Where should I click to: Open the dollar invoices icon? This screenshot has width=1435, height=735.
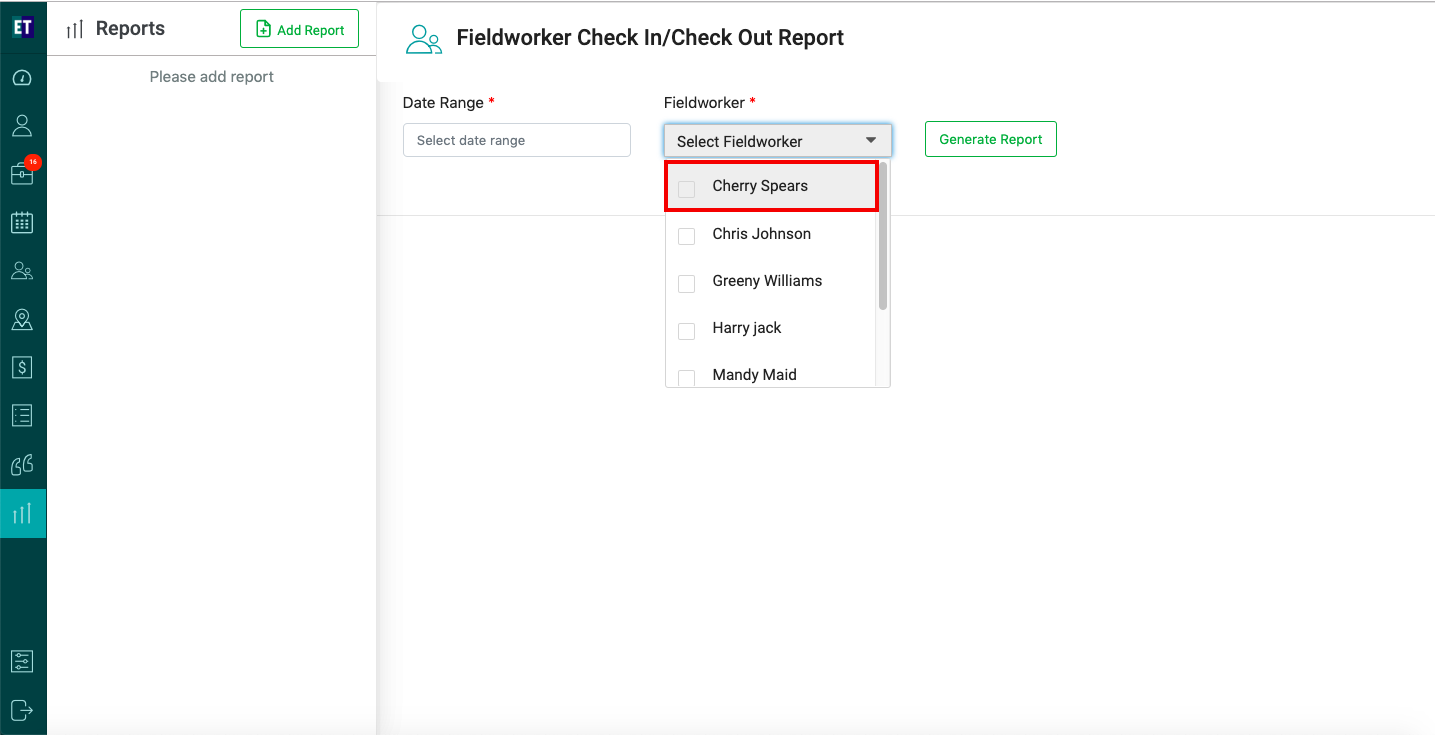pyautogui.click(x=22, y=367)
